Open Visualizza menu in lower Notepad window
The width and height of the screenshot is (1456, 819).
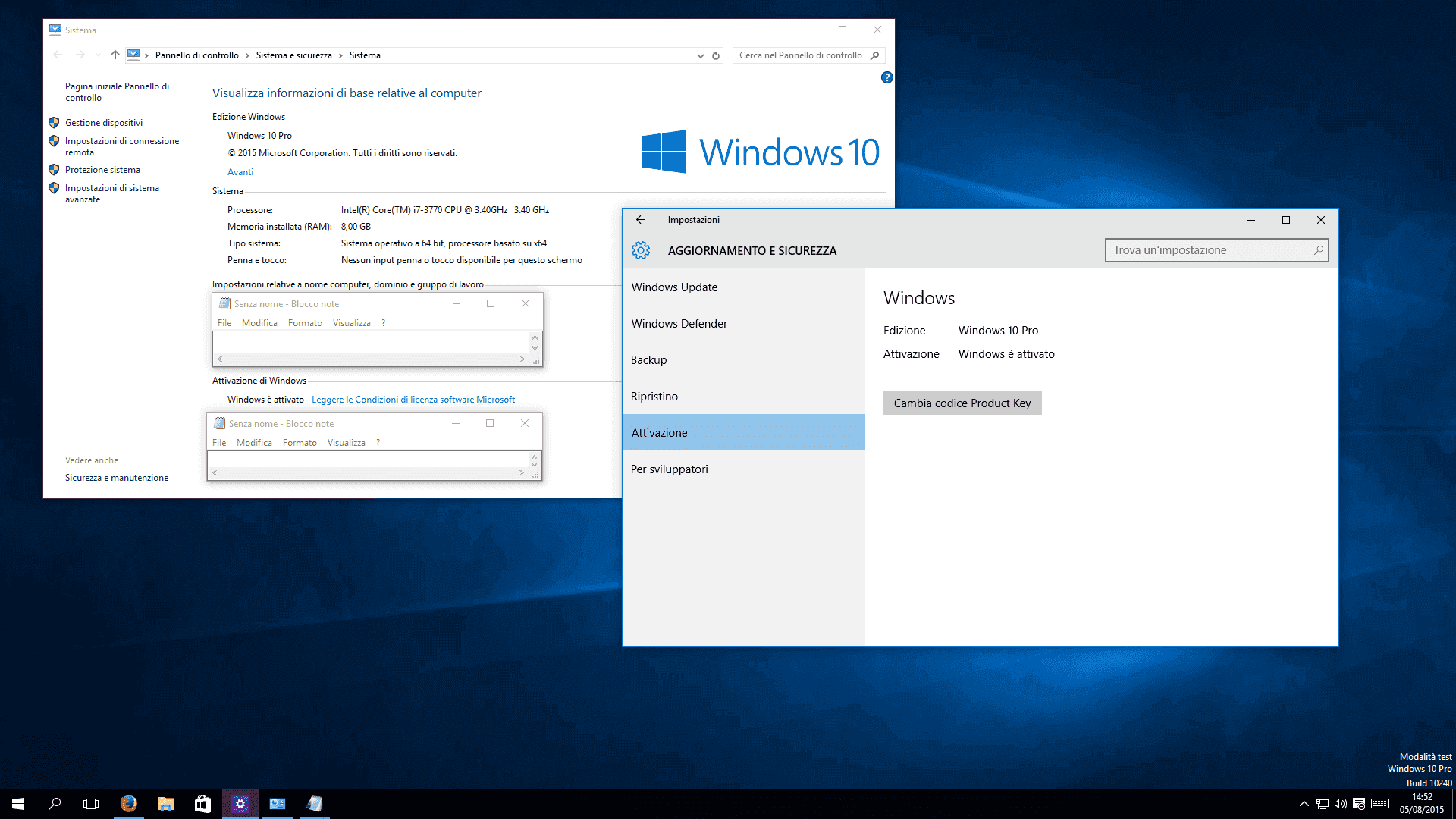347,443
